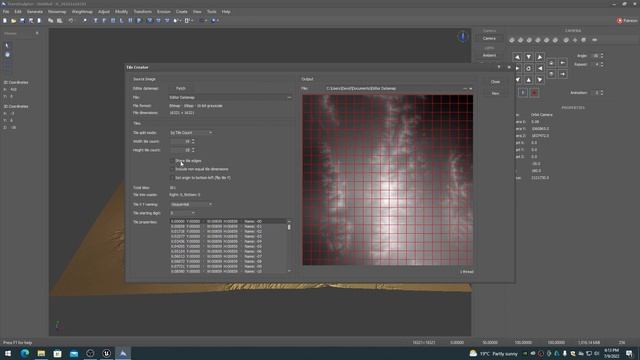Click the Tile Creator help question mark
Image resolution: width=640 pixels, height=360 pixels.
pyautogui.click(x=499, y=67)
